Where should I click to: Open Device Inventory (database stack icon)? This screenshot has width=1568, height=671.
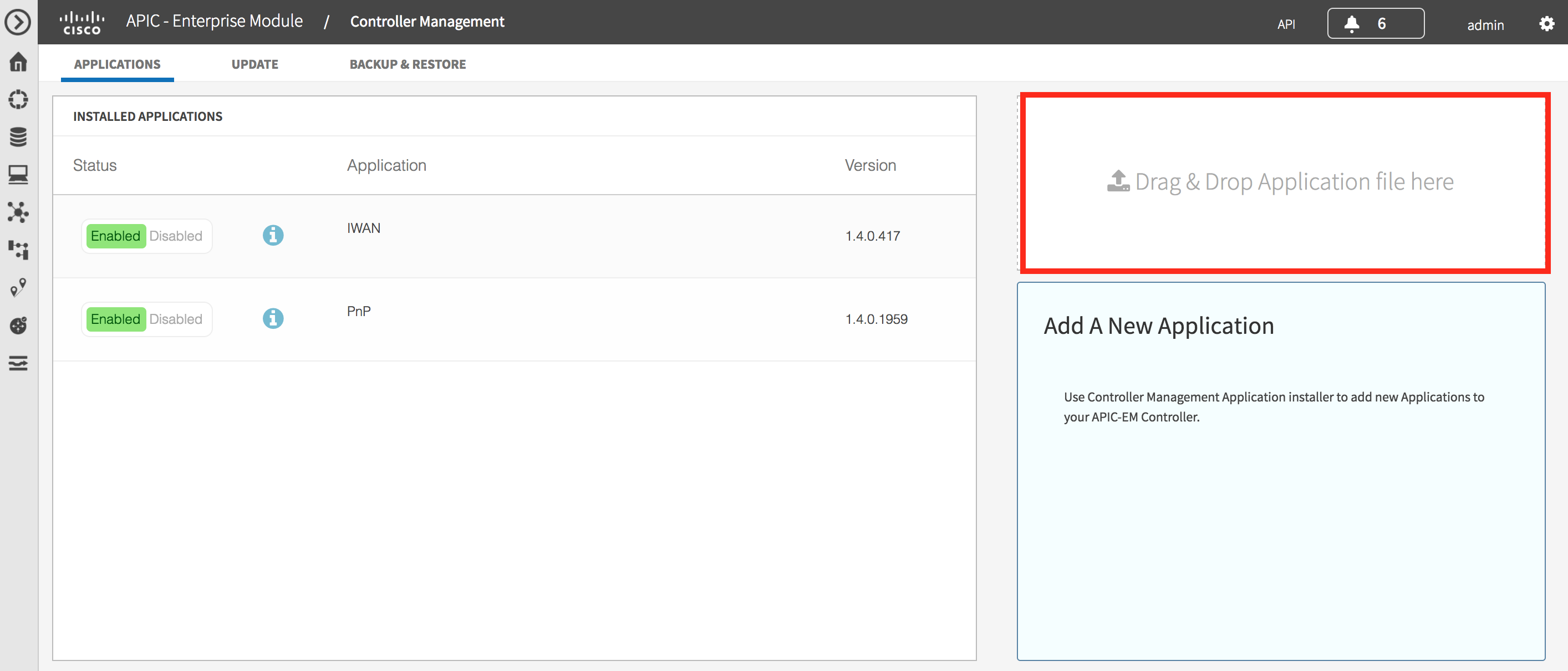pos(18,137)
